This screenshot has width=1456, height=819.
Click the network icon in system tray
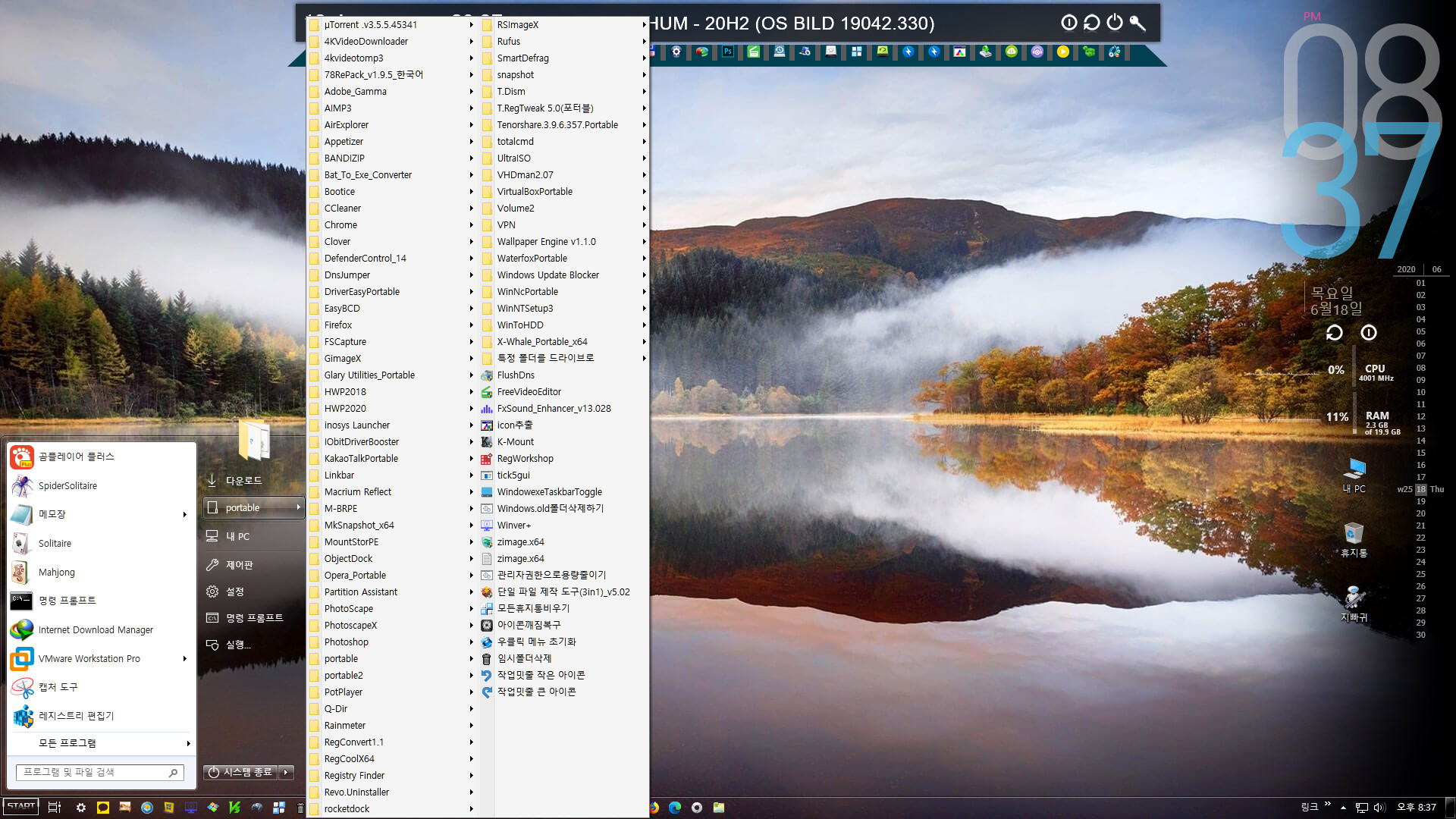coord(1362,808)
